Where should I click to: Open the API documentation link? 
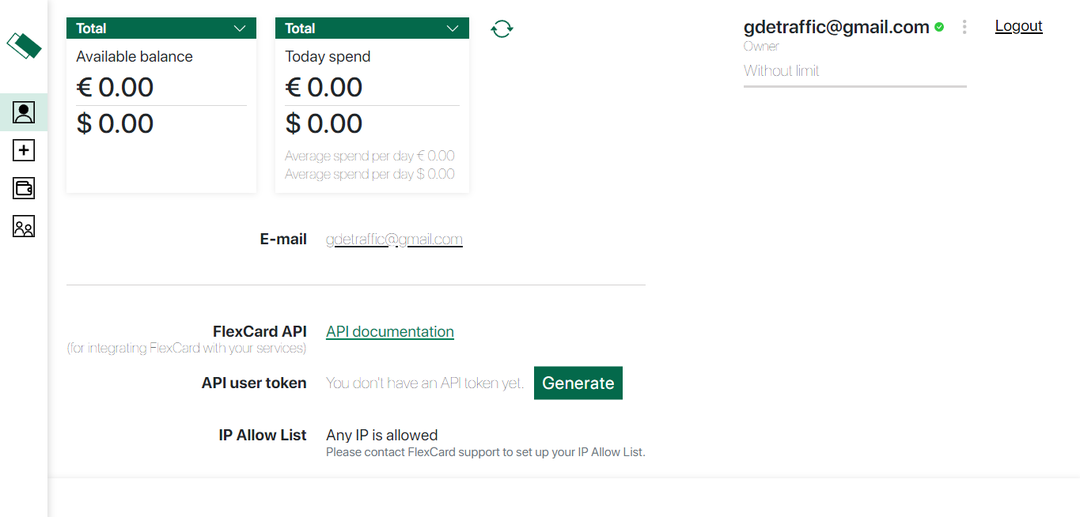click(390, 332)
